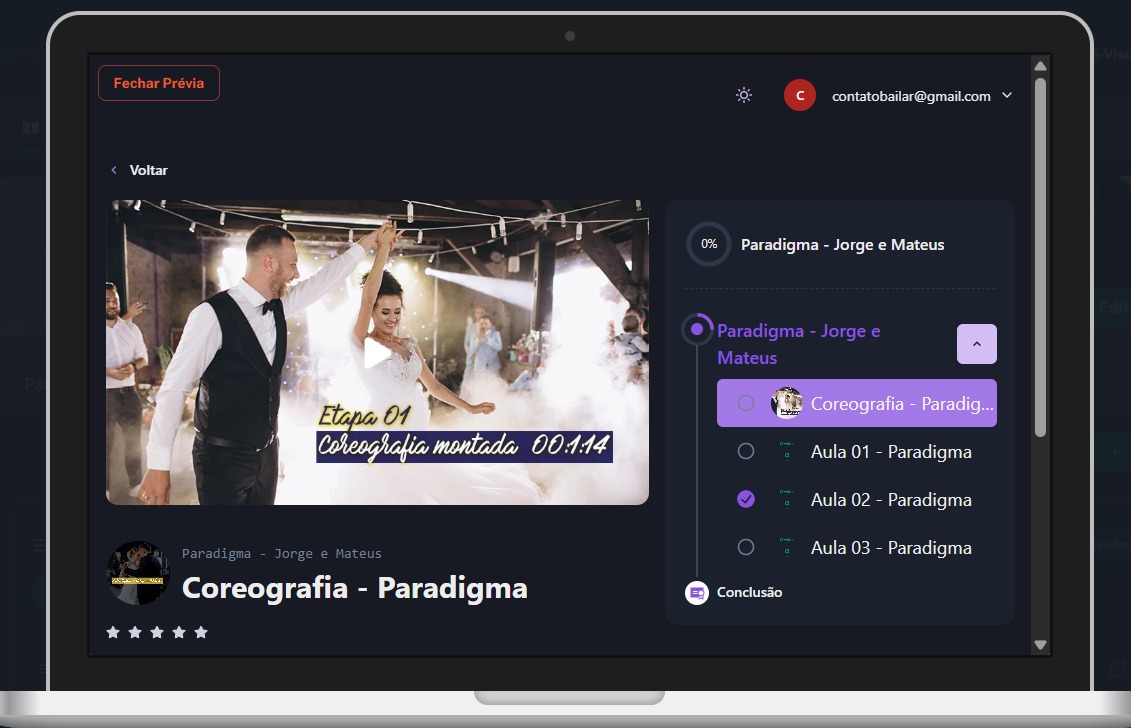The image size is (1131, 728).
Task: Click the Fechar Prévia button
Action: tap(159, 83)
